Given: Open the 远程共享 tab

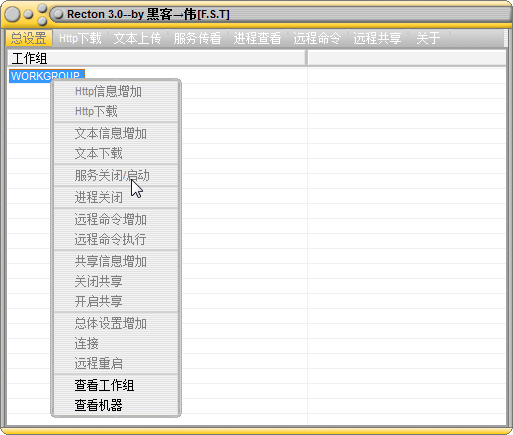Looking at the screenshot, I should point(377,38).
